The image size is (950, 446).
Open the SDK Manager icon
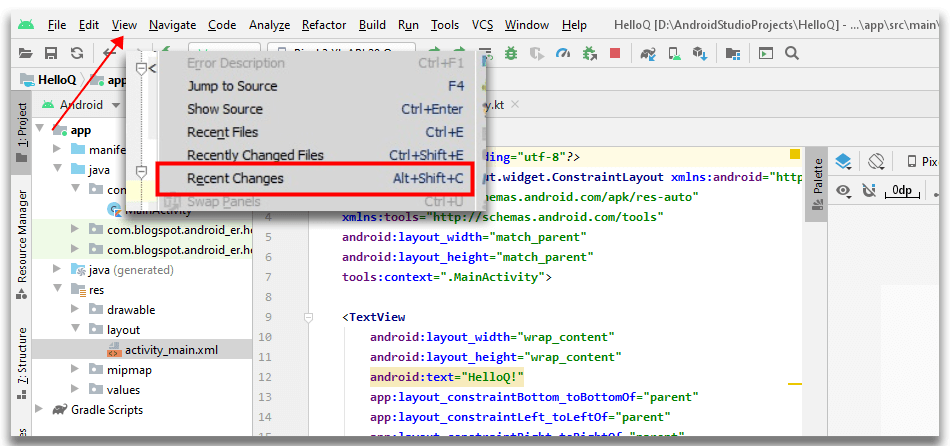tap(700, 53)
